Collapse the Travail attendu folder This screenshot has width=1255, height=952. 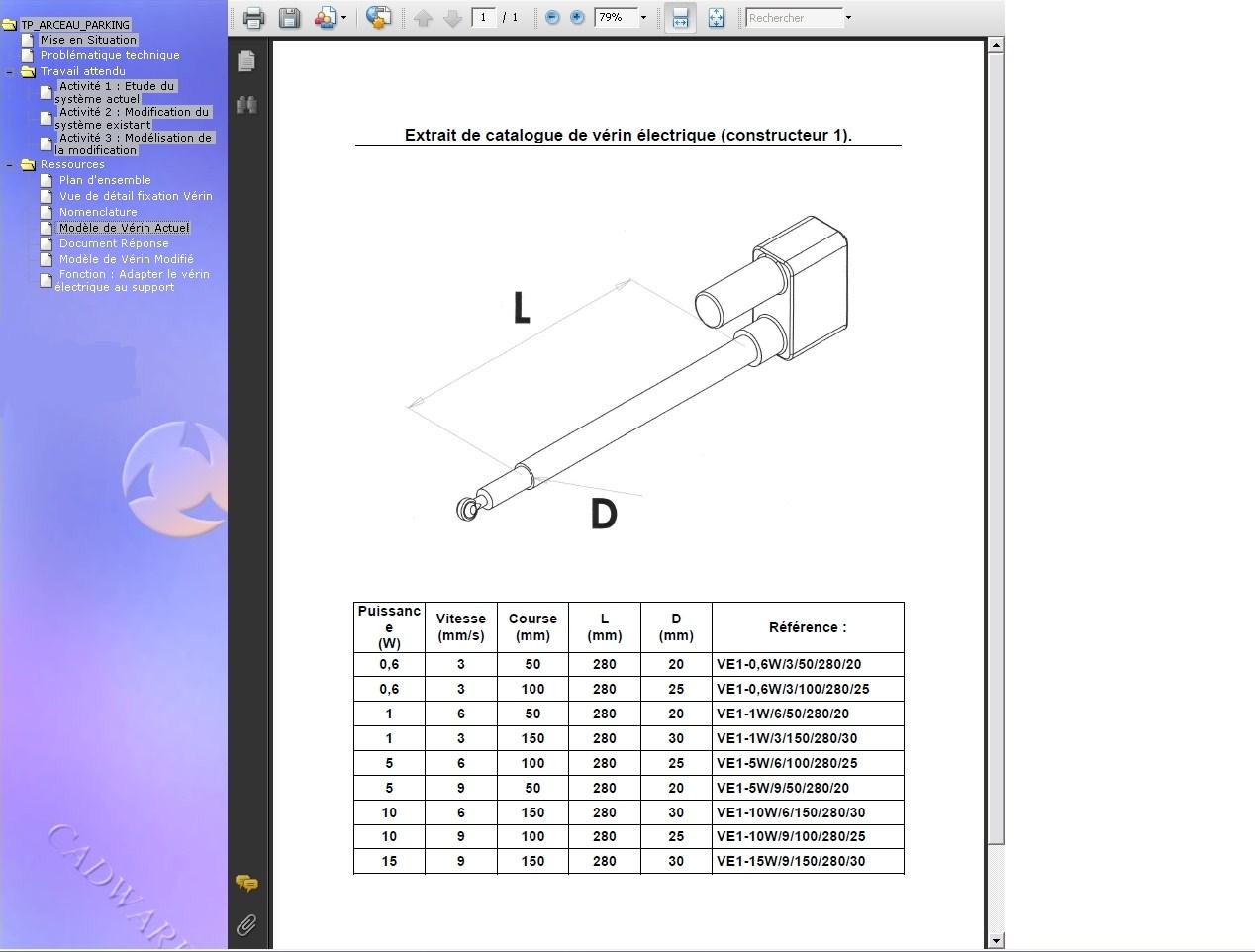pos(10,72)
